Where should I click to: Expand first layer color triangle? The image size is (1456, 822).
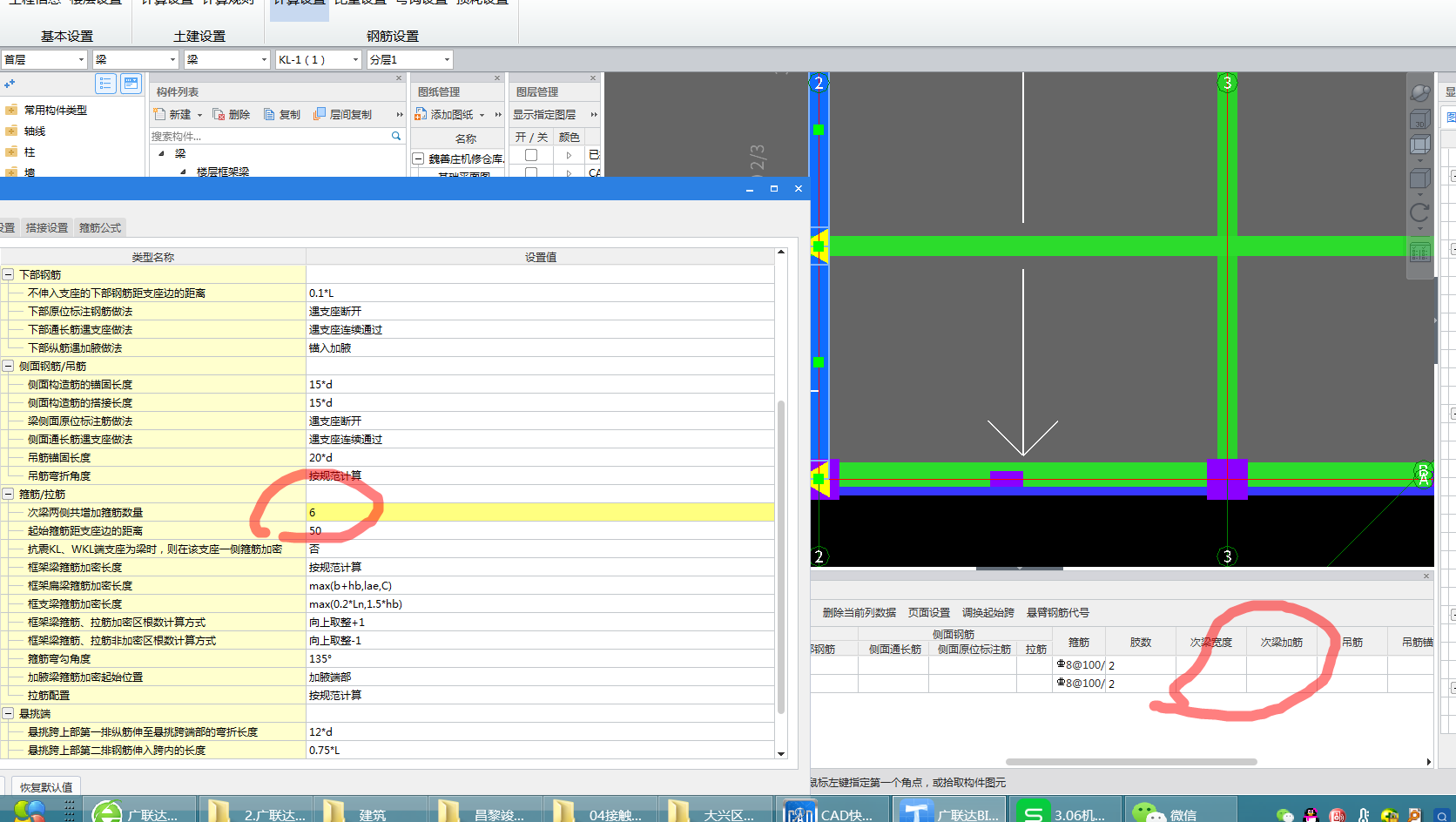click(569, 155)
